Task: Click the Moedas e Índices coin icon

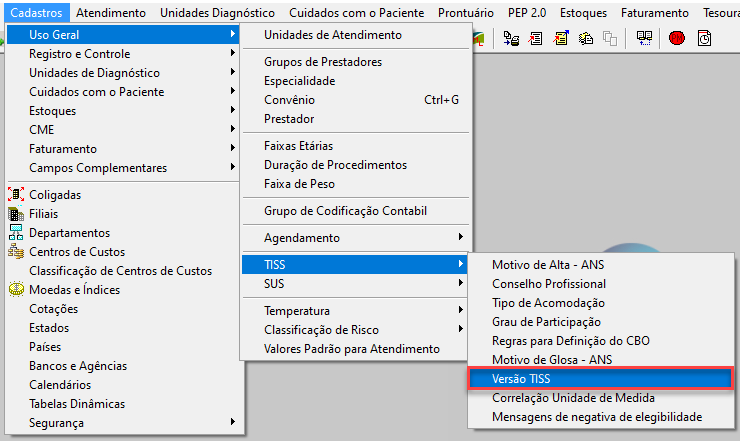Action: tap(16, 289)
